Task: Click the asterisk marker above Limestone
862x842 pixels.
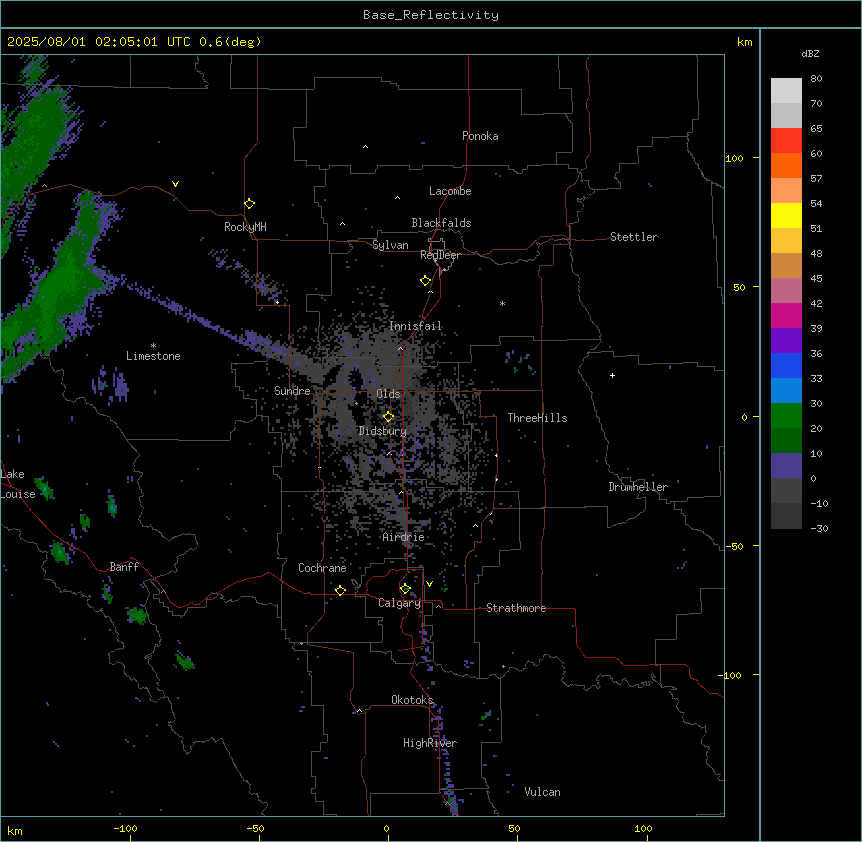Action: [153, 346]
